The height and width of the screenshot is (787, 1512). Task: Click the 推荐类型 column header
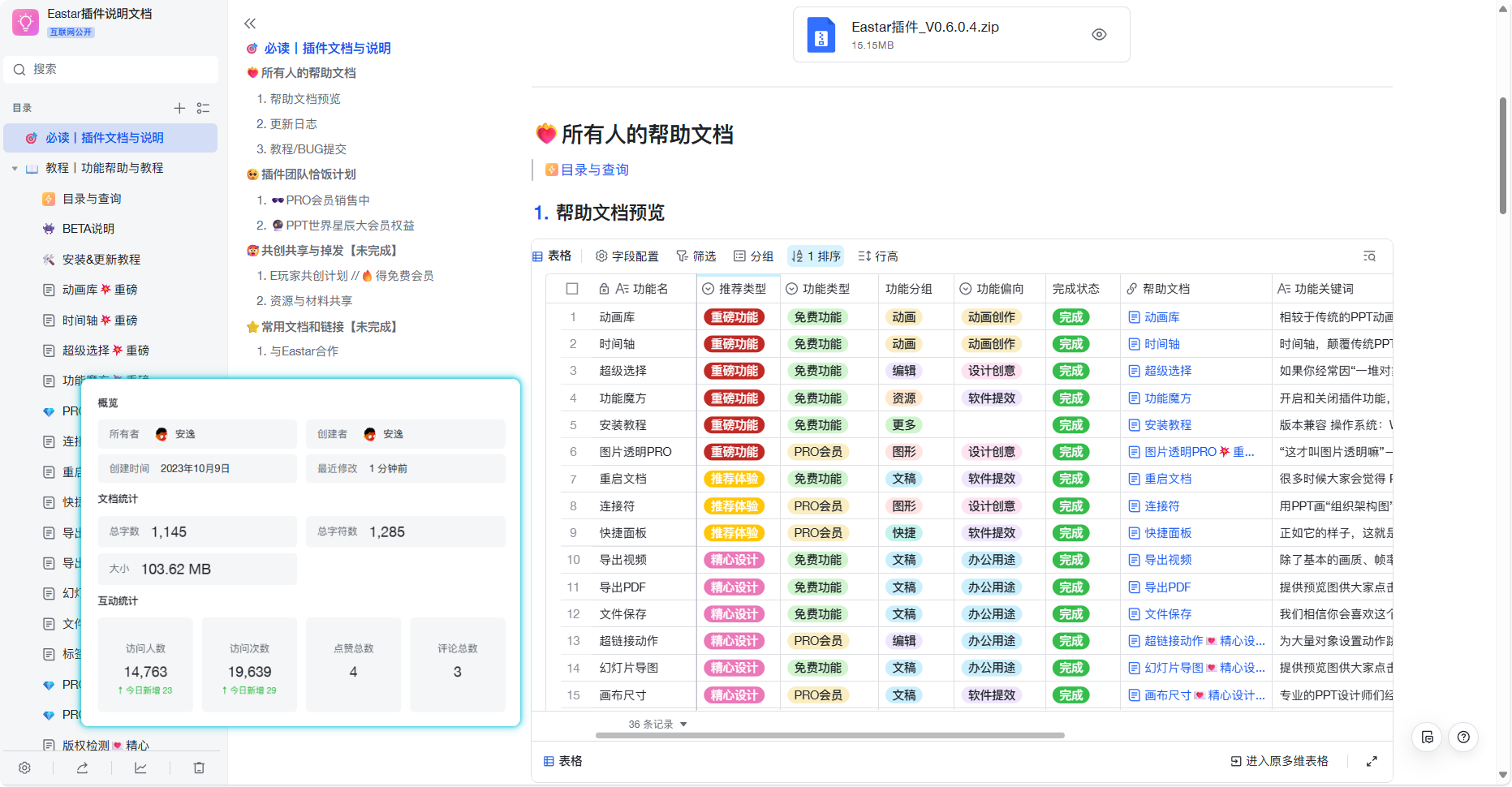738,289
